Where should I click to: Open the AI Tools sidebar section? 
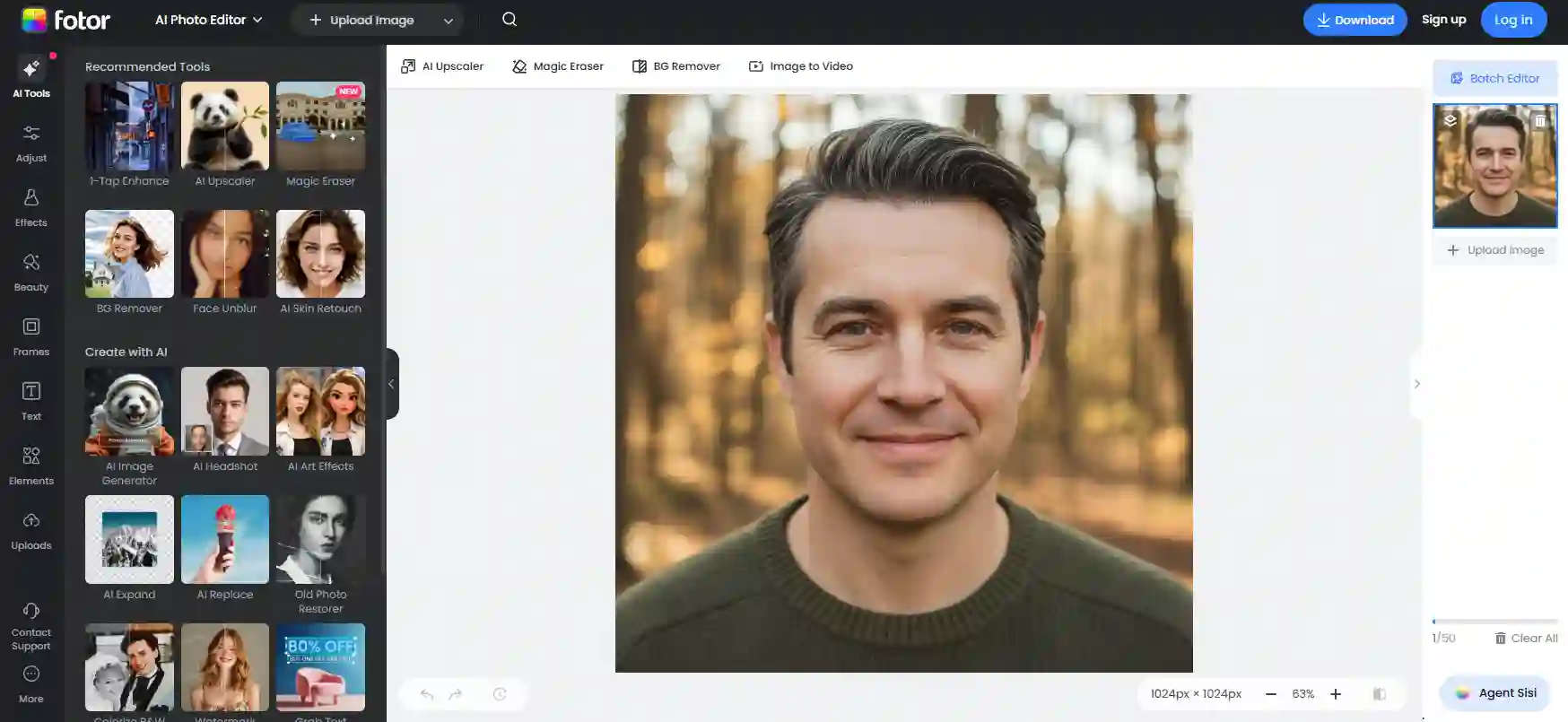pyautogui.click(x=31, y=77)
